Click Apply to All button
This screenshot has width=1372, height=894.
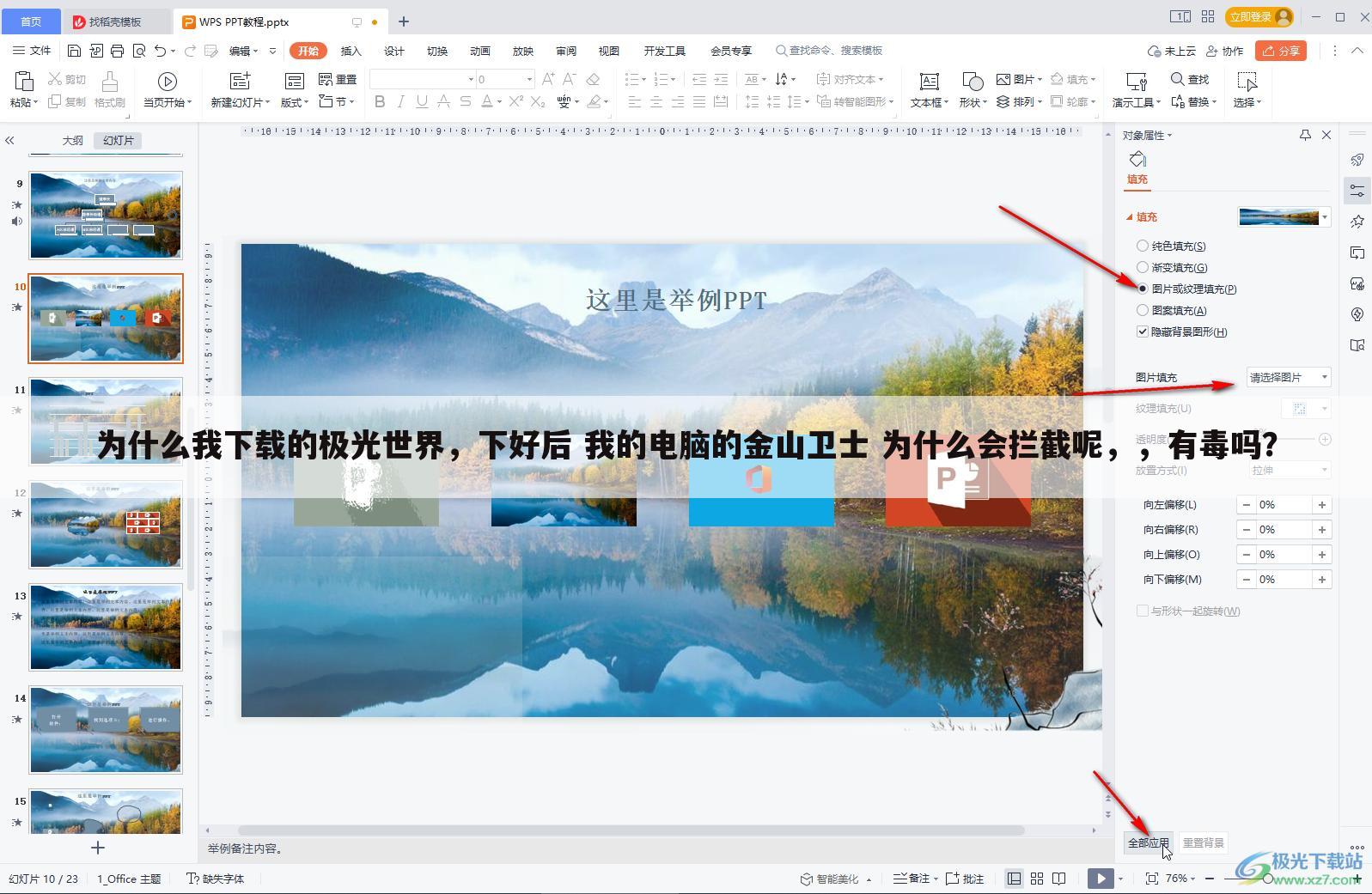pos(1149,843)
